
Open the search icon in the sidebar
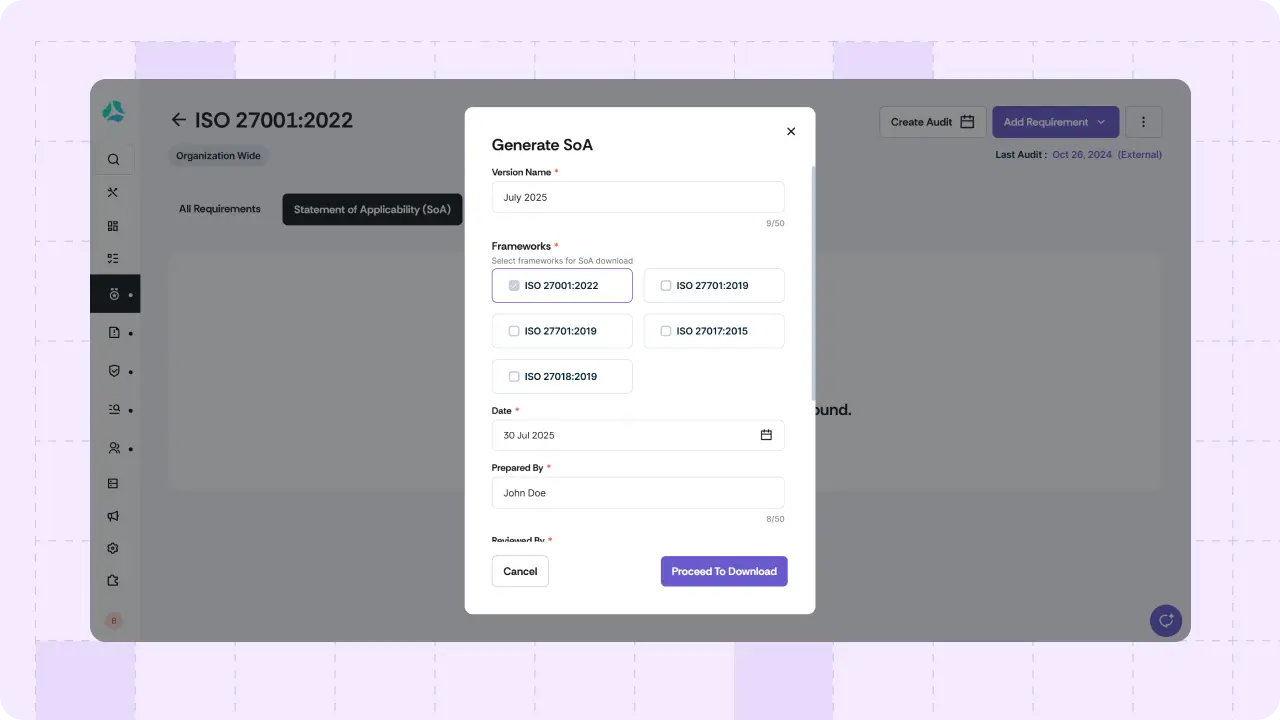tap(113, 159)
